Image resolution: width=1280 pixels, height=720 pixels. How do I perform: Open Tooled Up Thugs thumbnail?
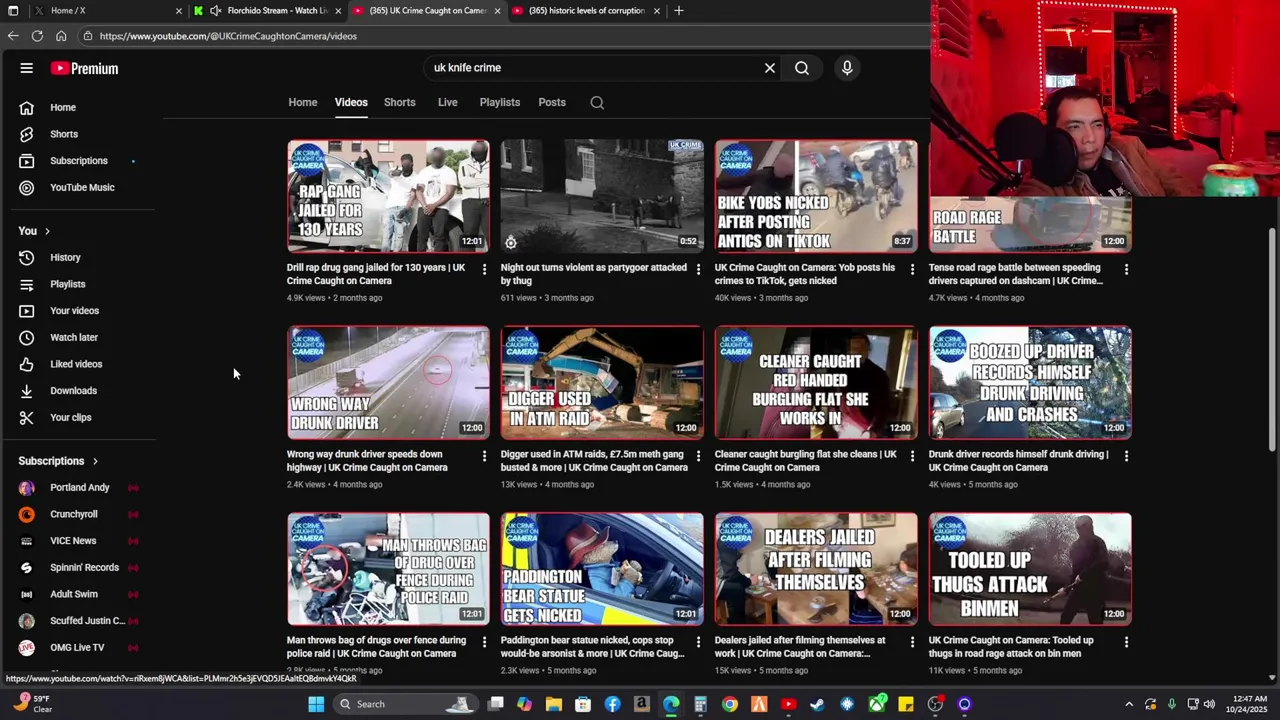coord(1030,569)
